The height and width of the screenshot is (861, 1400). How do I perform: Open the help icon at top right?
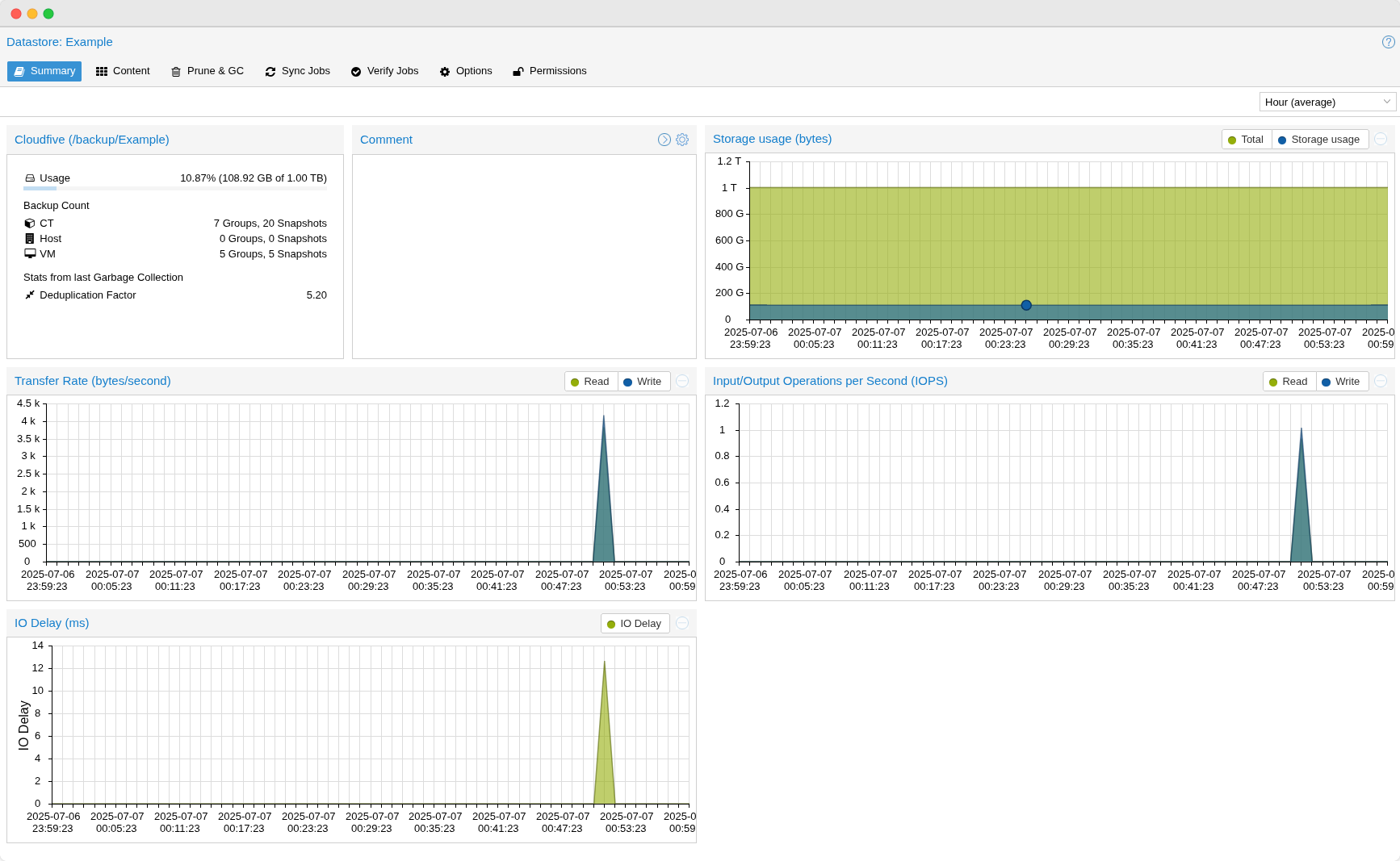[1388, 42]
